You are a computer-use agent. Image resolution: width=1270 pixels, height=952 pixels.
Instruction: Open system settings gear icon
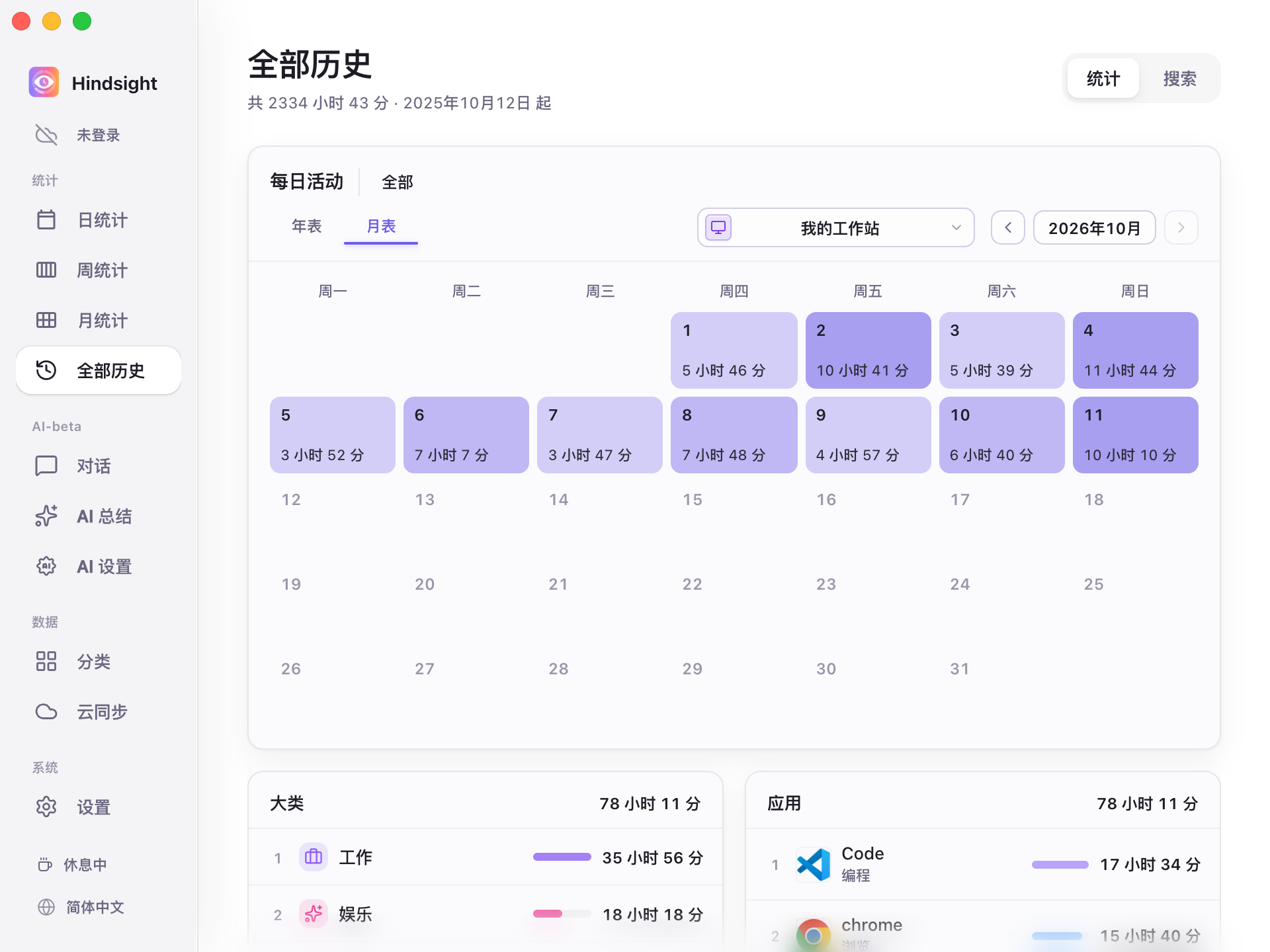(46, 807)
